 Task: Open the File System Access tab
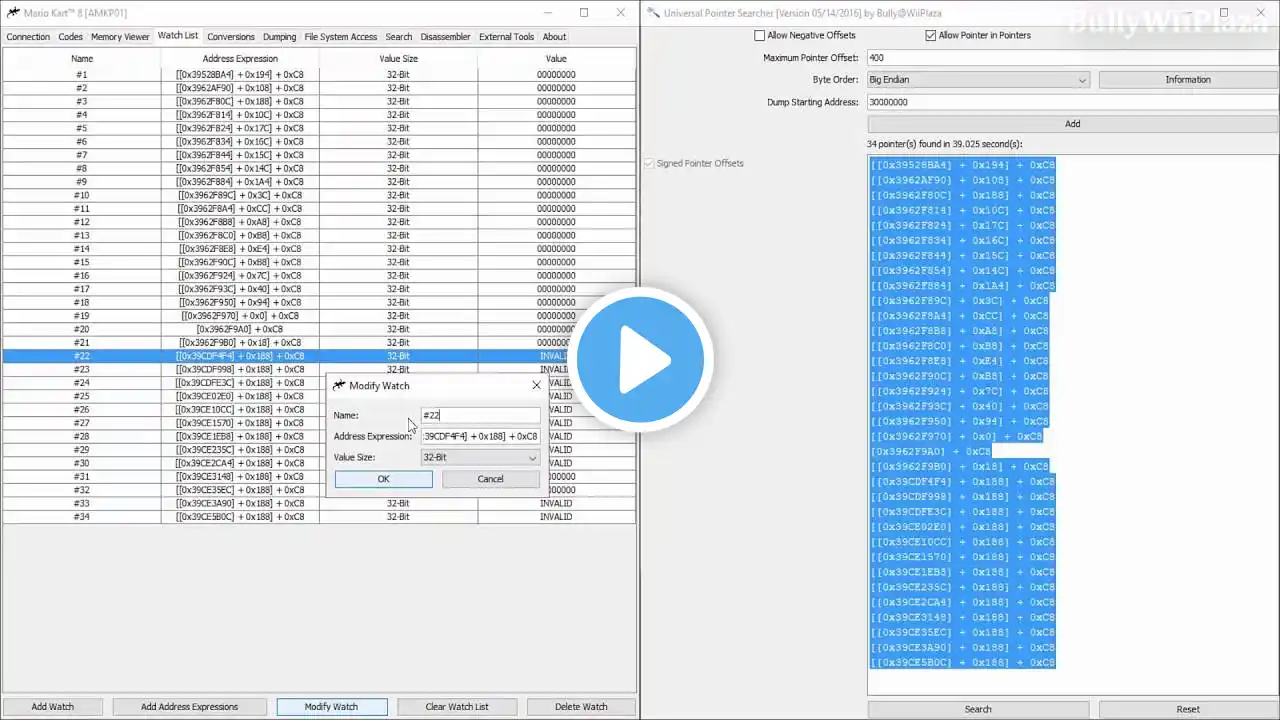point(341,37)
